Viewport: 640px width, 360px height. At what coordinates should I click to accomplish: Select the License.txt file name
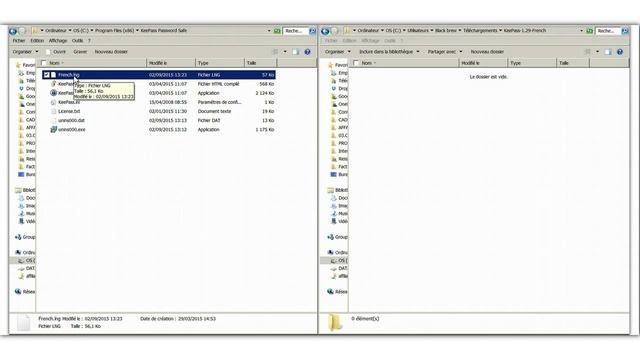pyautogui.click(x=69, y=111)
